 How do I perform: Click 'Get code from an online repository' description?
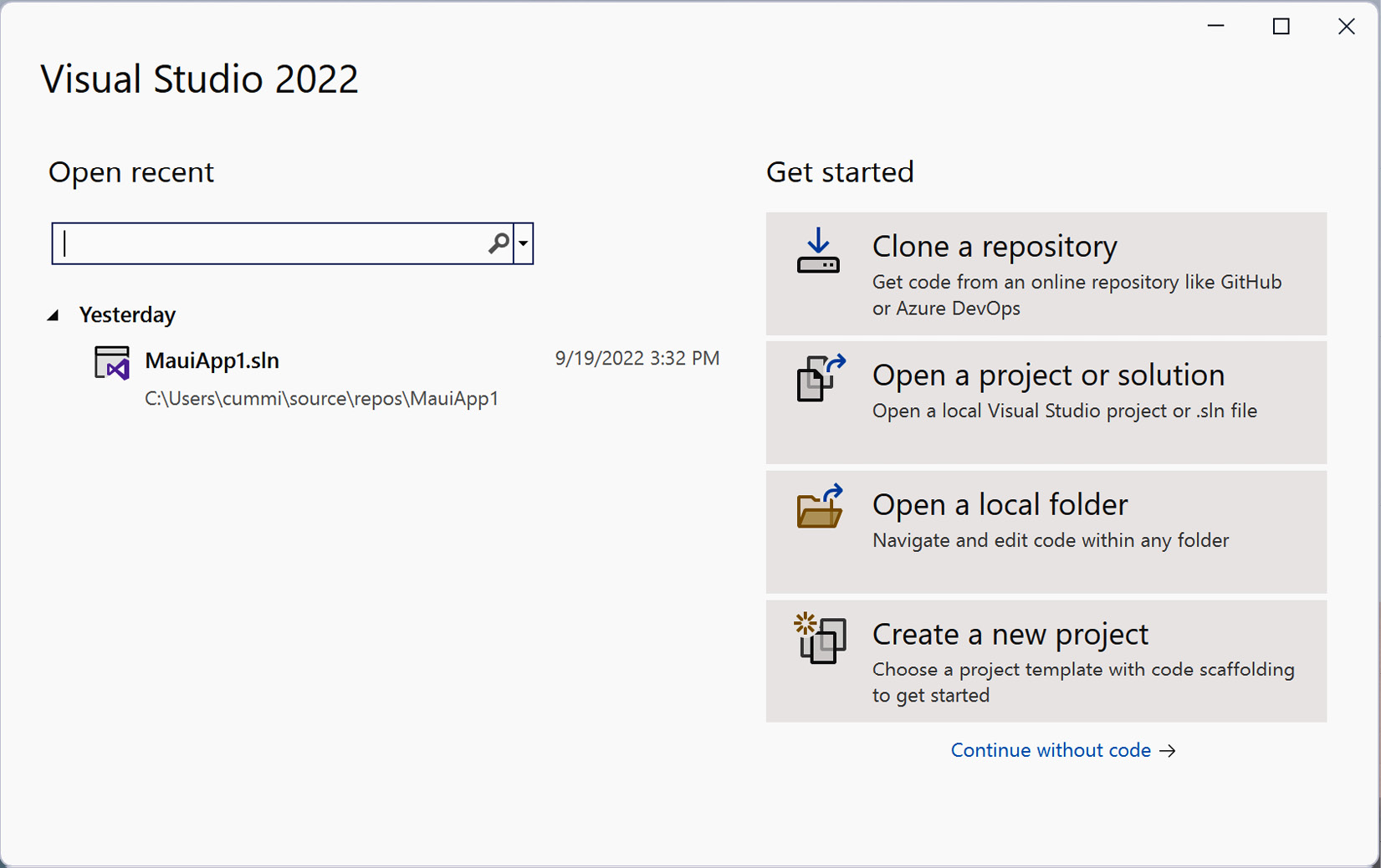(1077, 294)
